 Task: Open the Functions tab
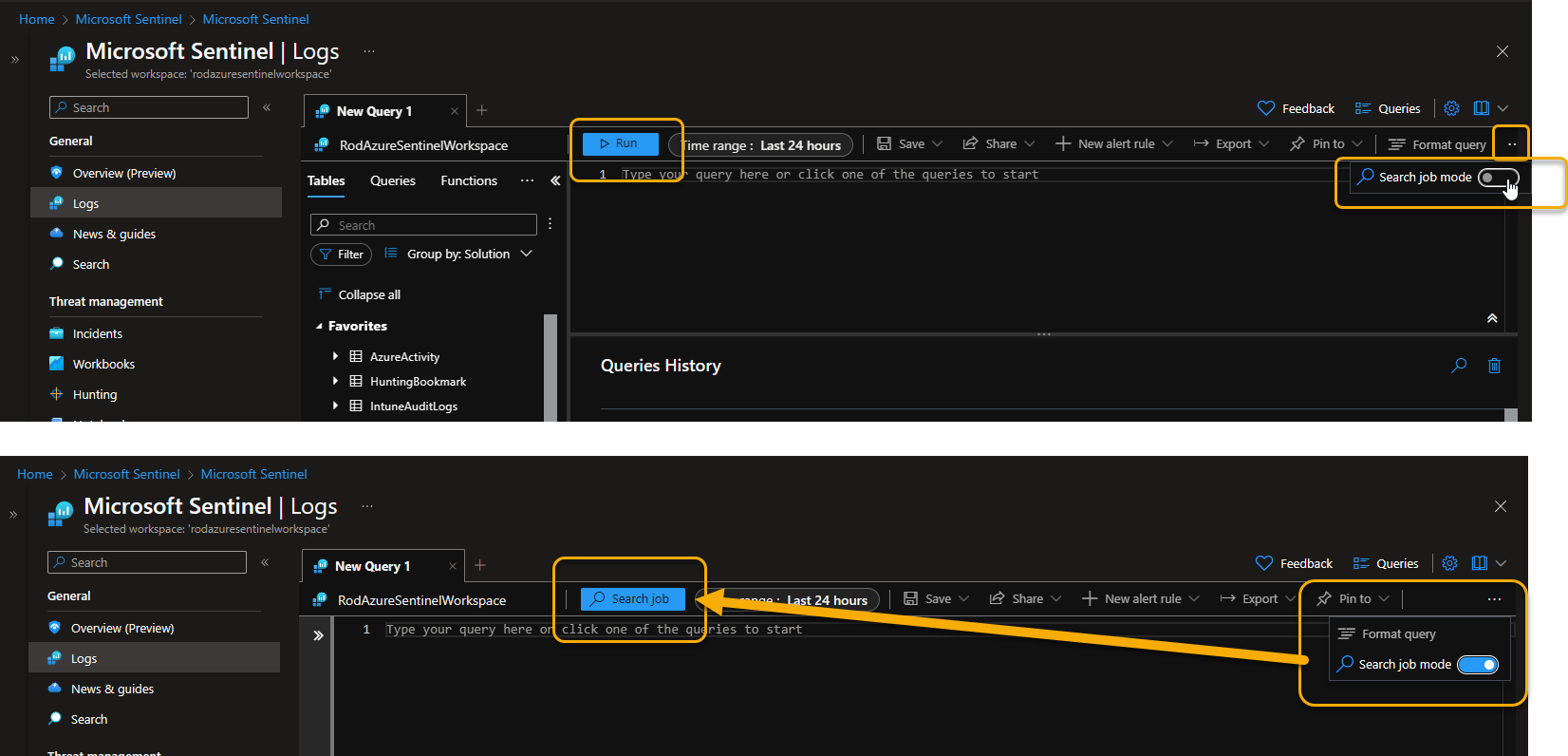469,180
